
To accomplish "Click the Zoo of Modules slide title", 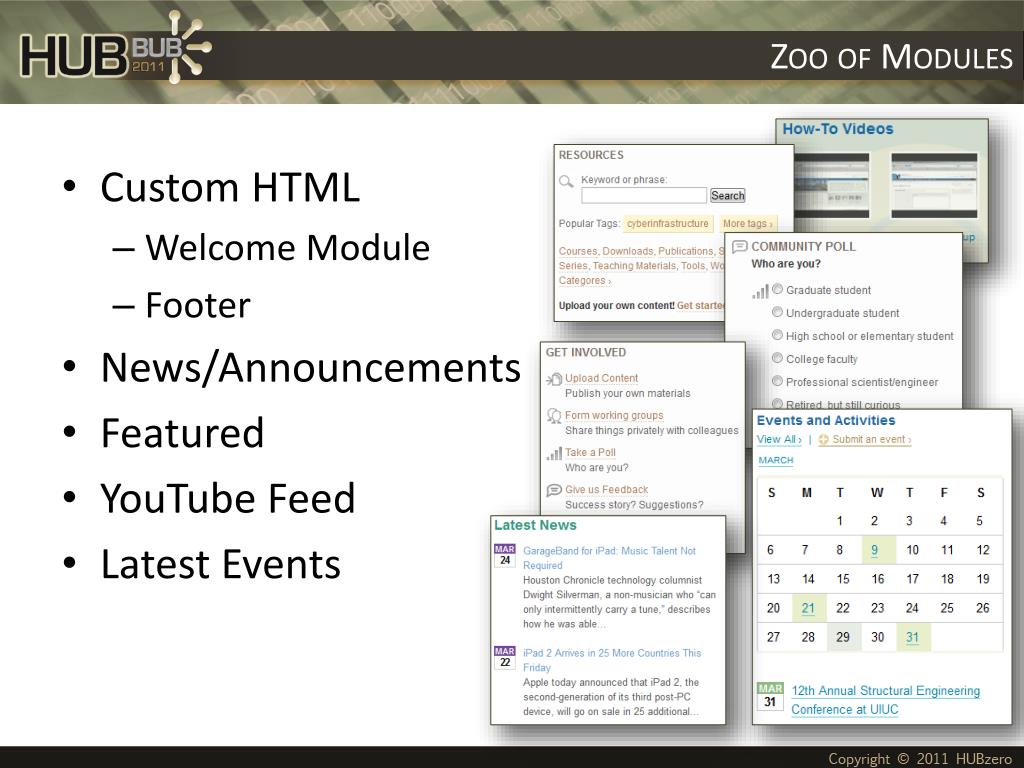I will pyautogui.click(x=891, y=57).
